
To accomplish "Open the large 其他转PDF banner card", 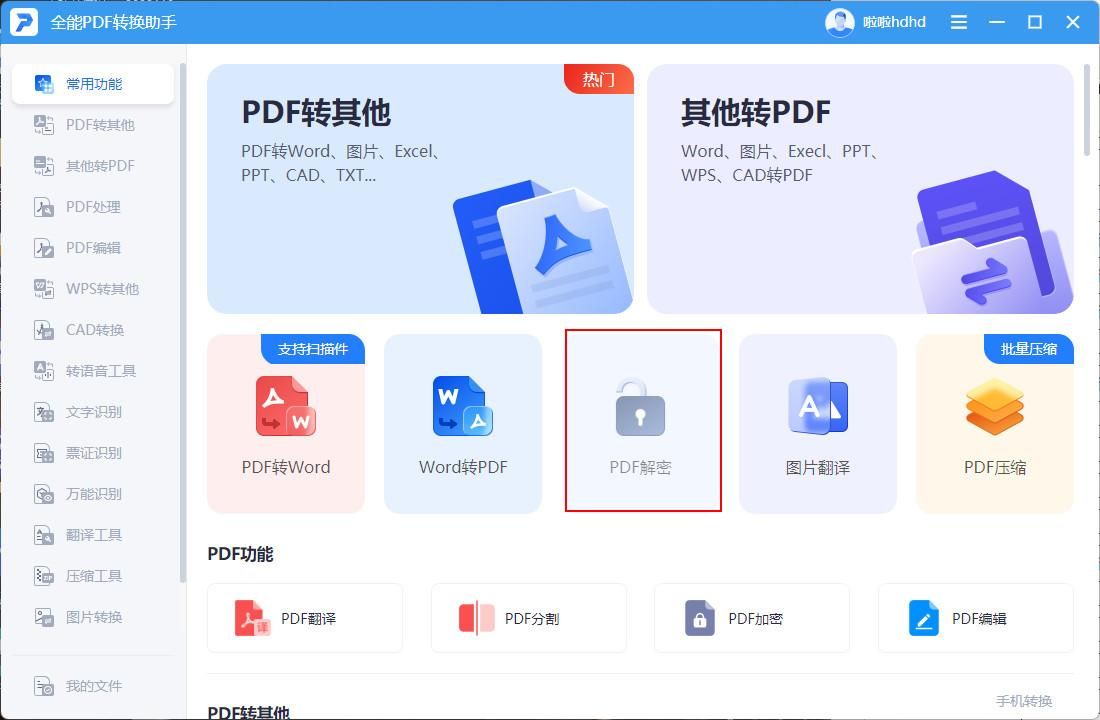I will (x=861, y=188).
